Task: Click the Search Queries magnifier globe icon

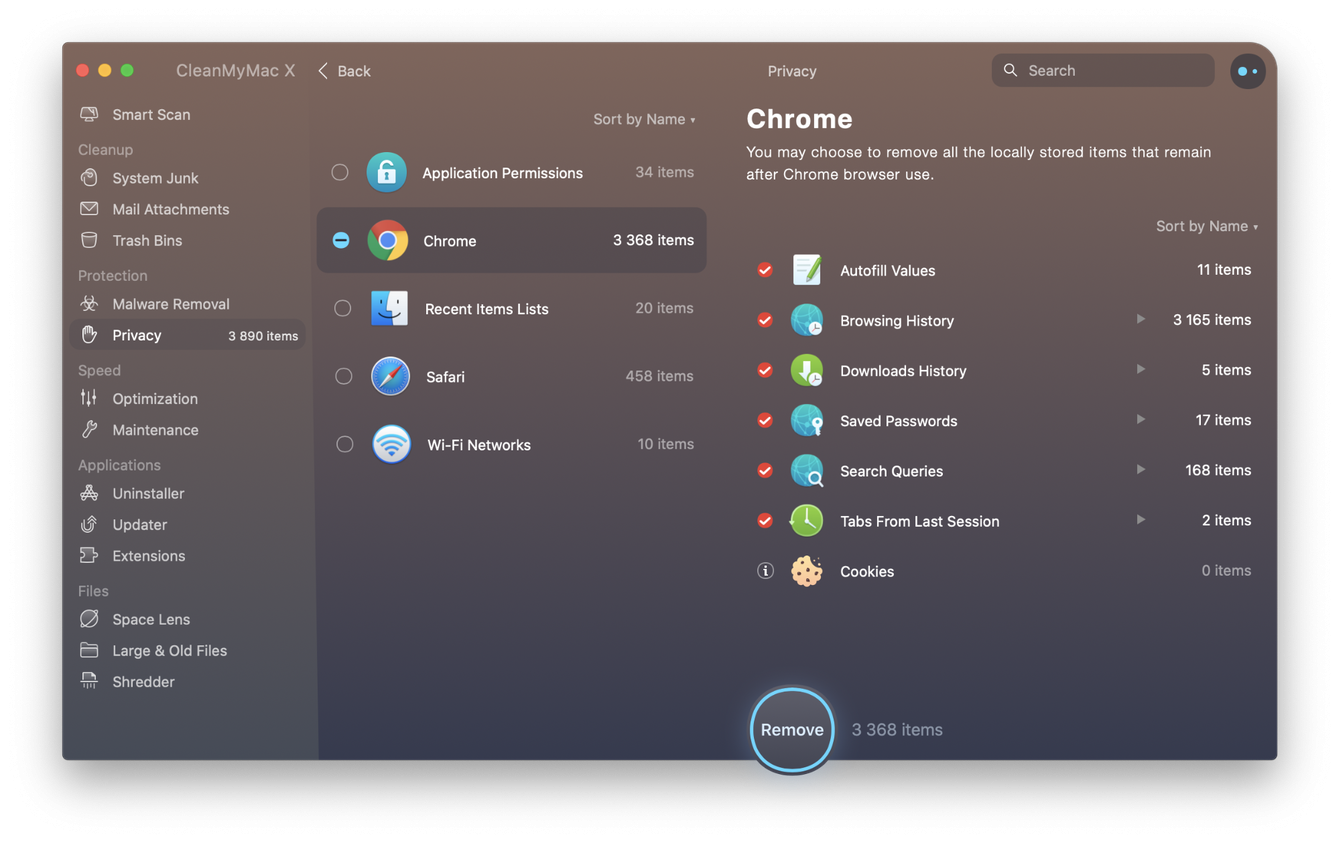Action: [x=807, y=470]
